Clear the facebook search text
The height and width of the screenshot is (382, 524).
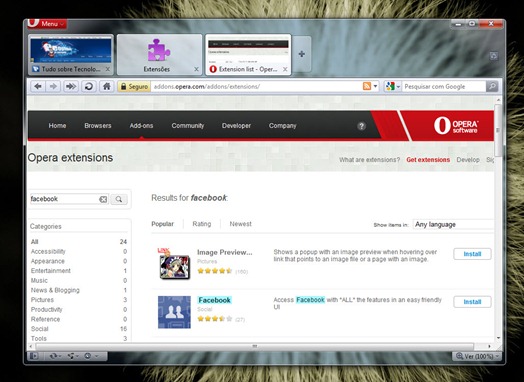pyautogui.click(x=103, y=199)
